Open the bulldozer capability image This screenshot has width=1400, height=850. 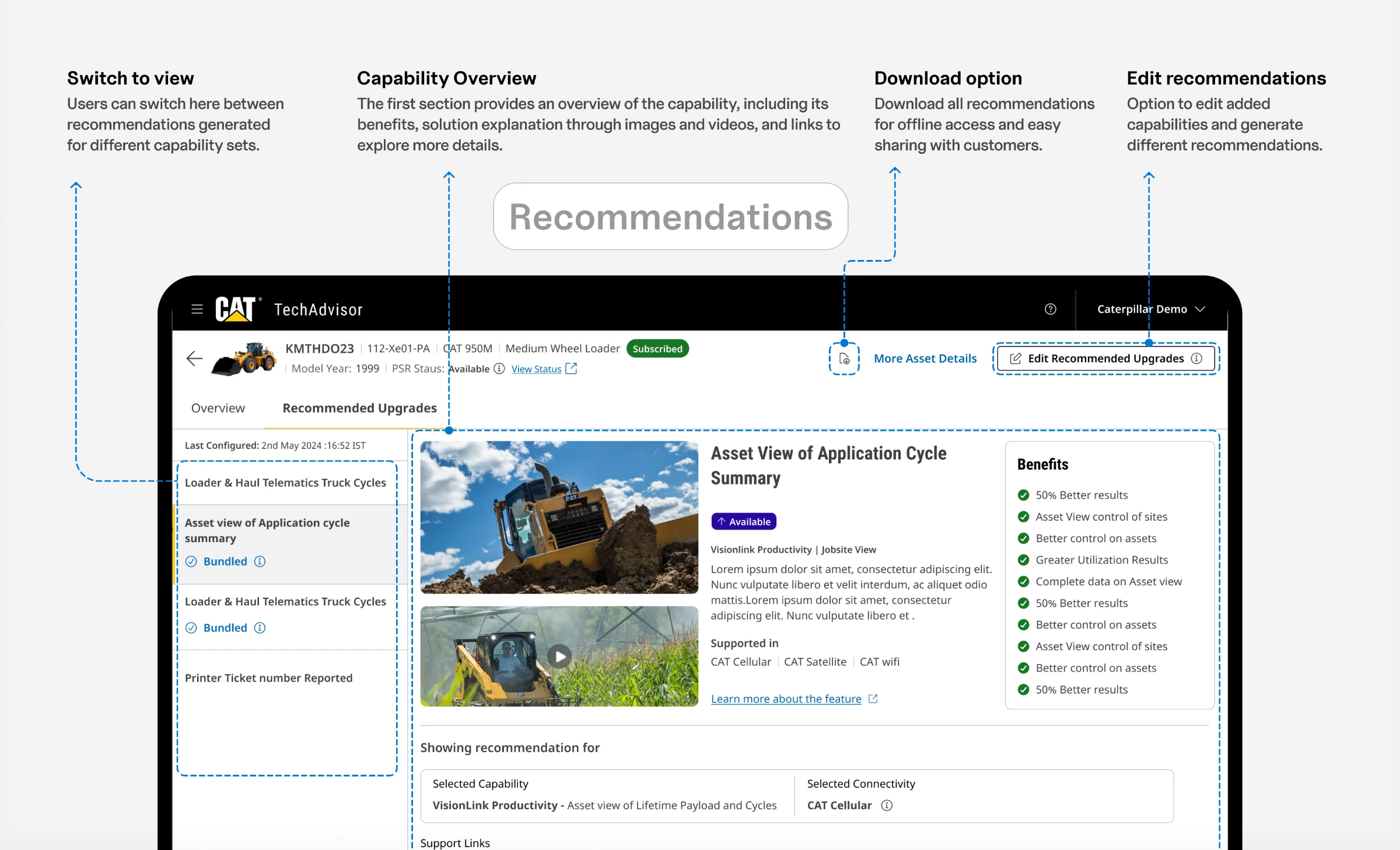point(559,517)
